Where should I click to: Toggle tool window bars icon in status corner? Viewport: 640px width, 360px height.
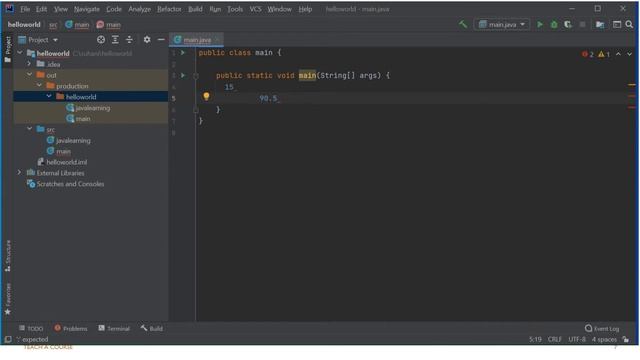[8, 339]
